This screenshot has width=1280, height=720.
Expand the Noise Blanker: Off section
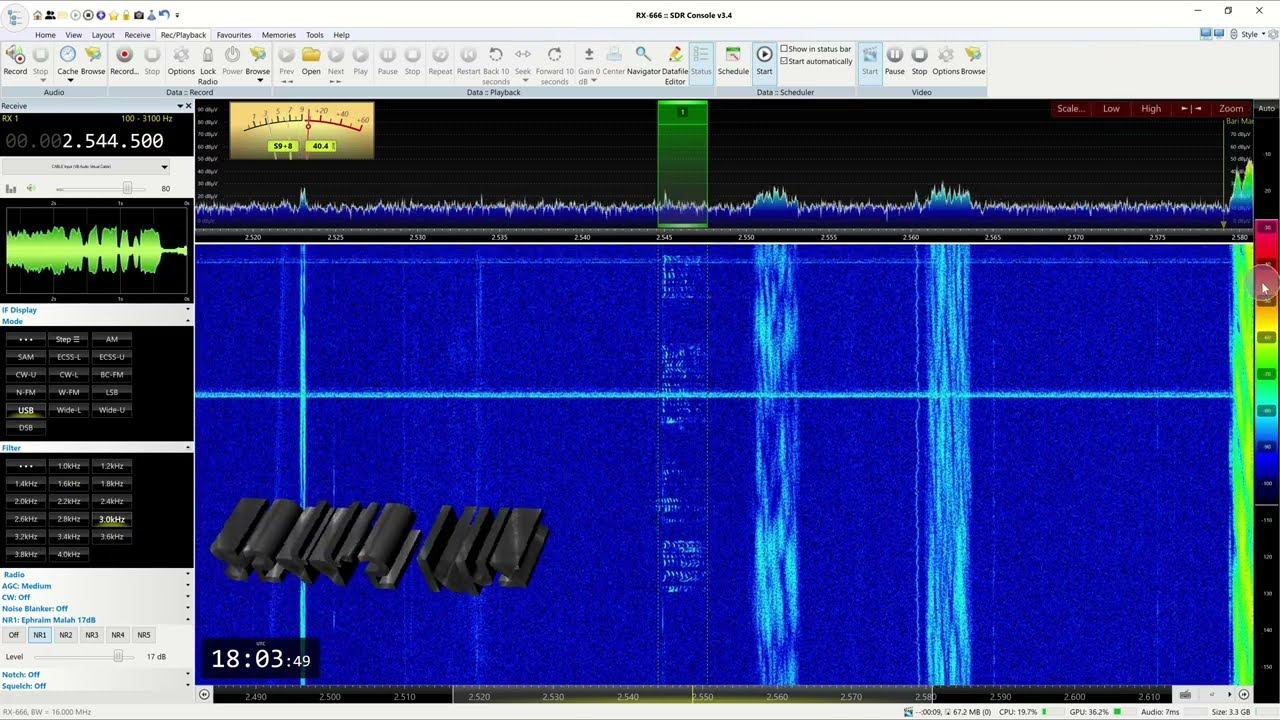[187, 608]
